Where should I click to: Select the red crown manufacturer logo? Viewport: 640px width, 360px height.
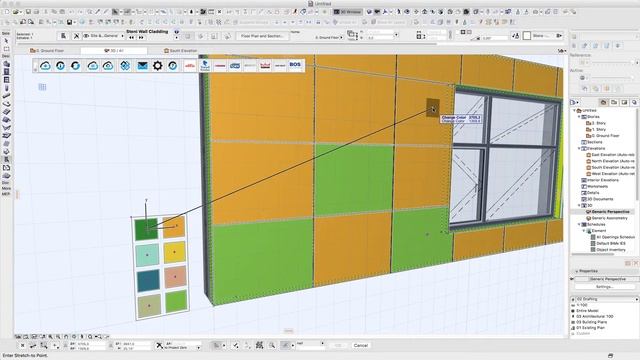[265, 65]
